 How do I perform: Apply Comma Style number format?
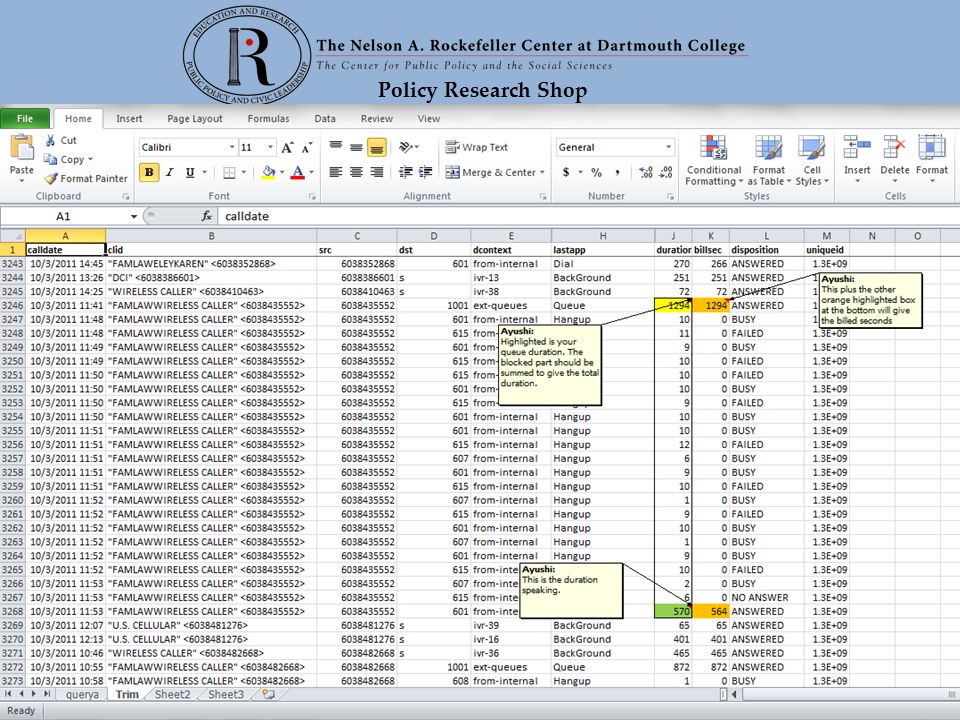point(617,173)
